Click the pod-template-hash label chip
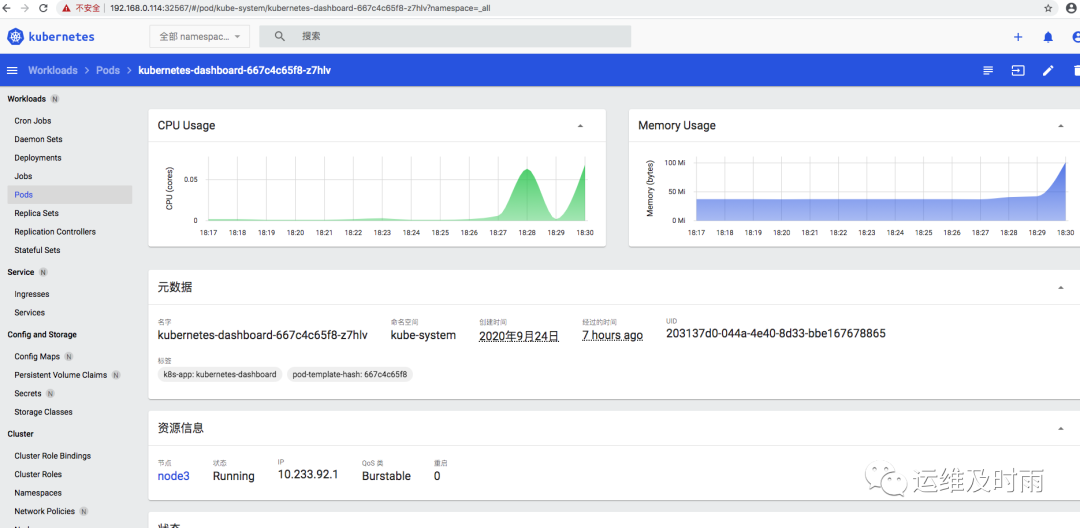Image resolution: width=1080 pixels, height=528 pixels. coord(350,374)
